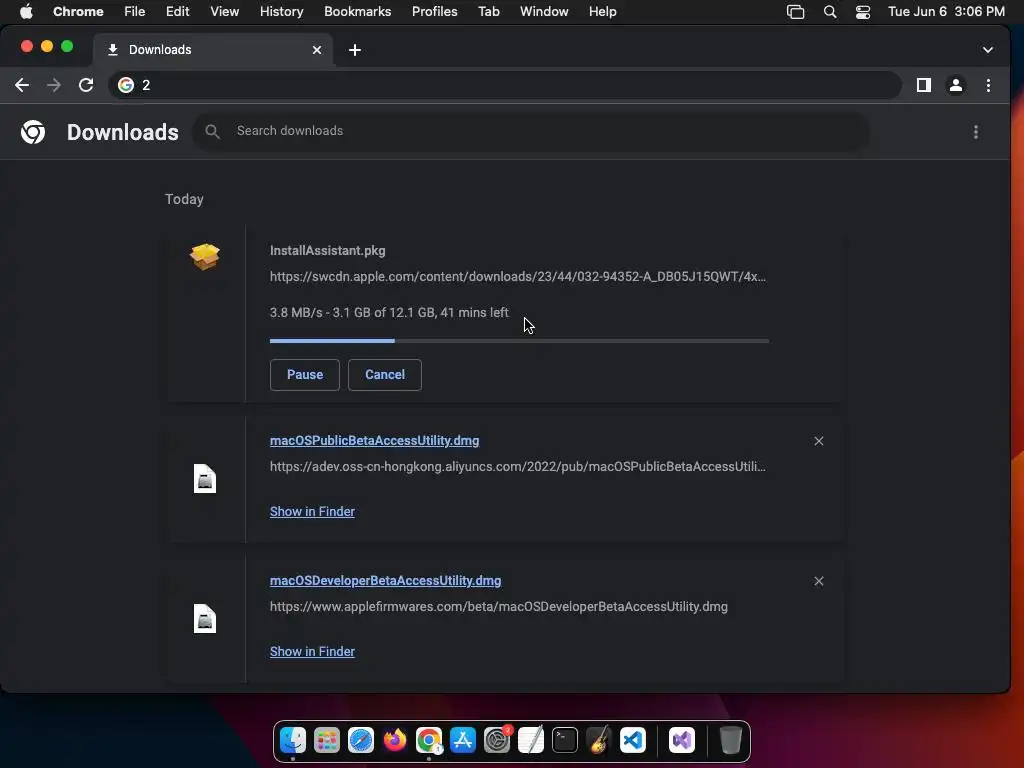Open System Settings in the dock
The height and width of the screenshot is (768, 1024).
[497, 740]
